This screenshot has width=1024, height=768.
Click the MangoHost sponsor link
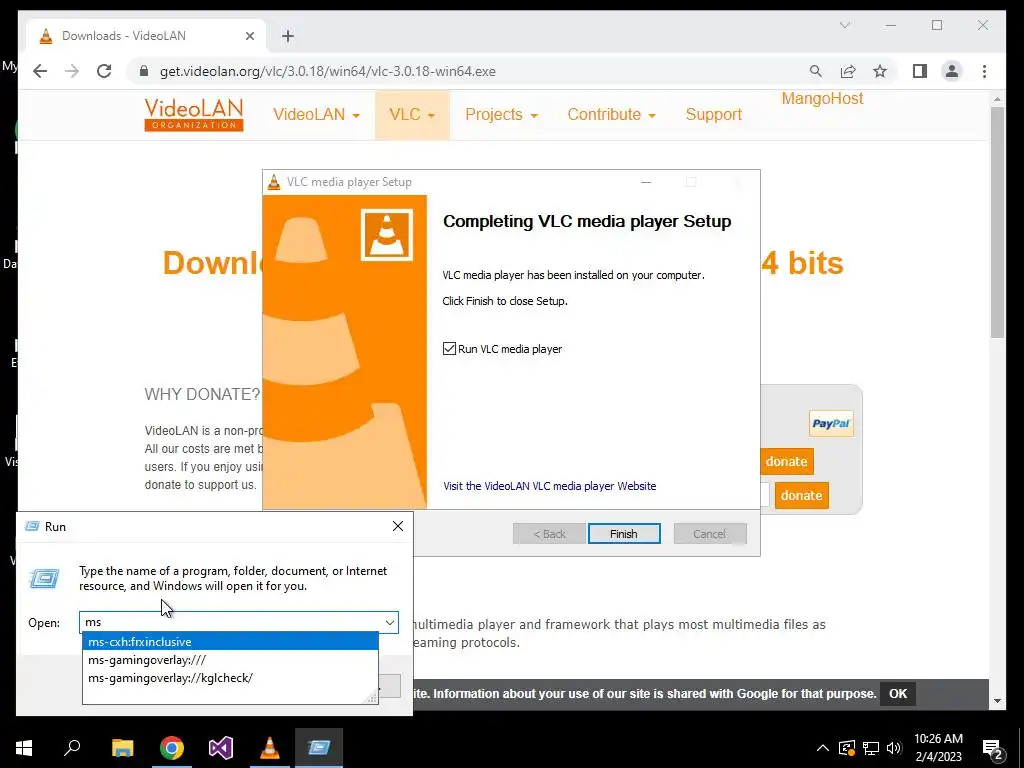[x=822, y=99]
